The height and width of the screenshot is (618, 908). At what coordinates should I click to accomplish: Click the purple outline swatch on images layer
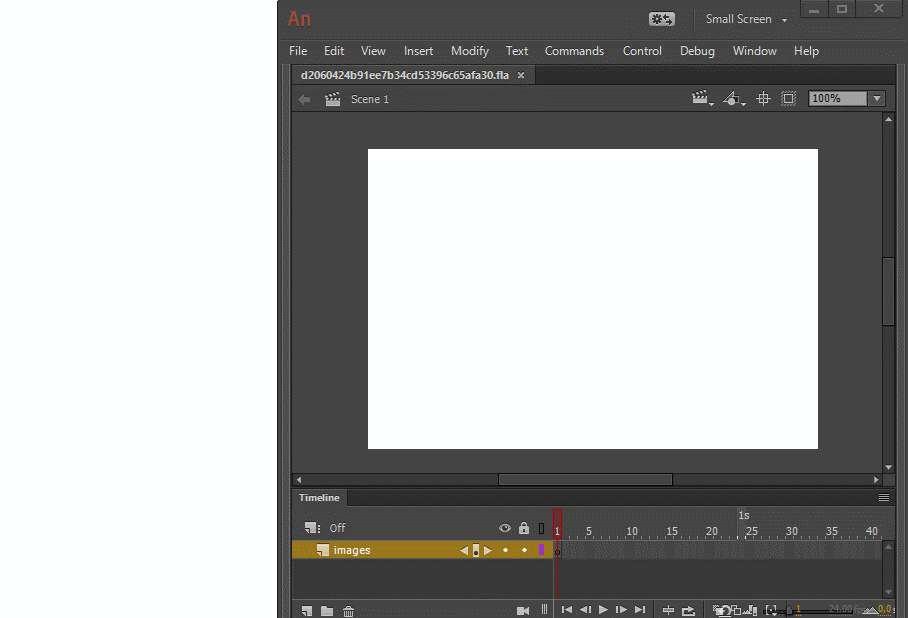(541, 549)
